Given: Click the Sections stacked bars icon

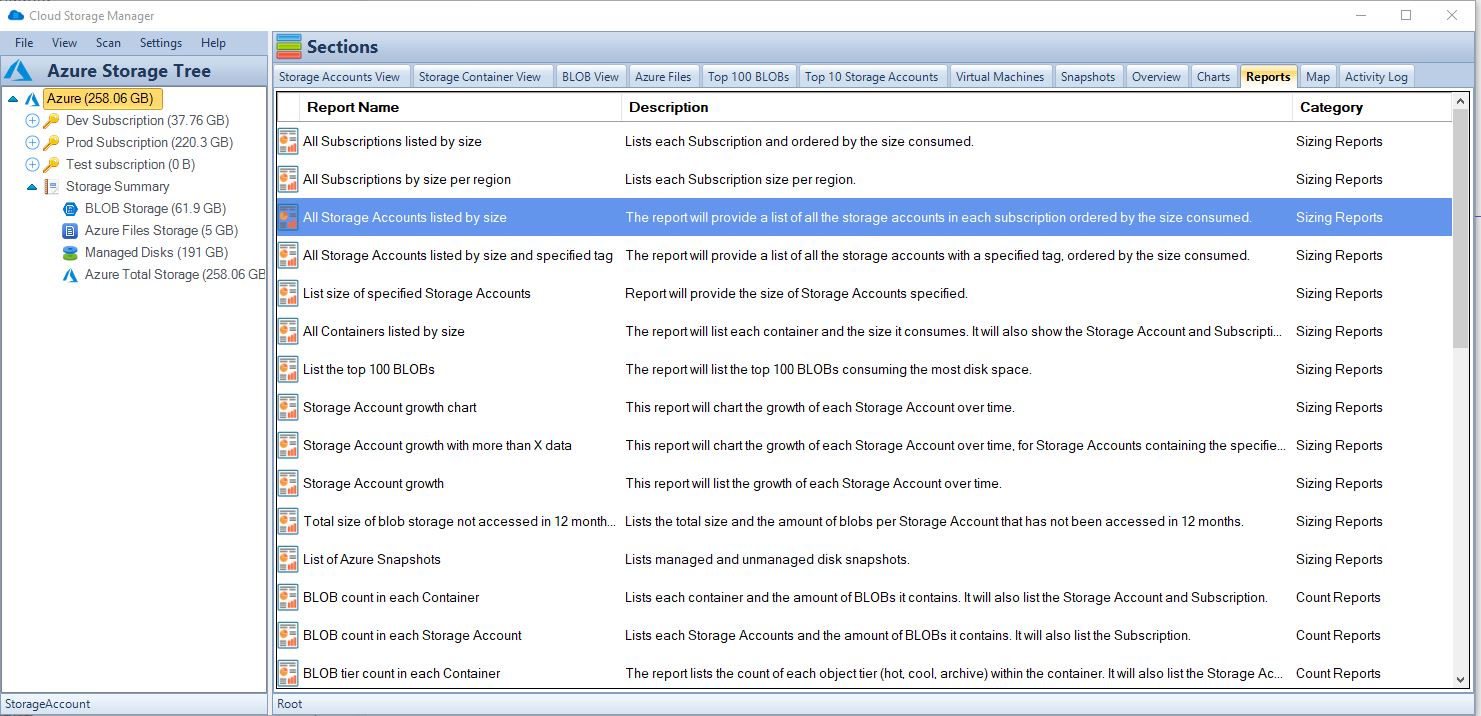Looking at the screenshot, I should pos(289,47).
